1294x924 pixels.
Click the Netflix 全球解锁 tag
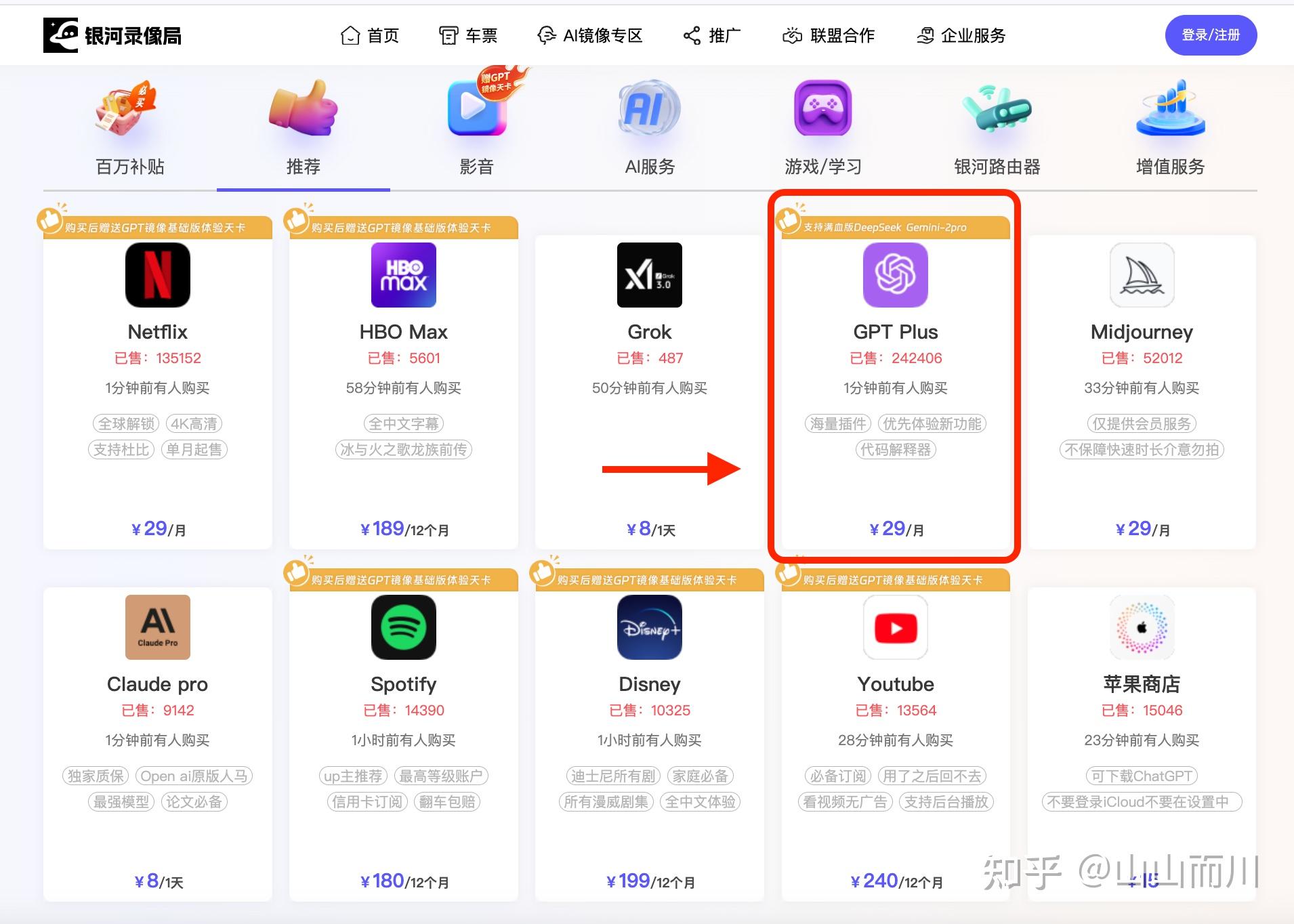(125, 424)
